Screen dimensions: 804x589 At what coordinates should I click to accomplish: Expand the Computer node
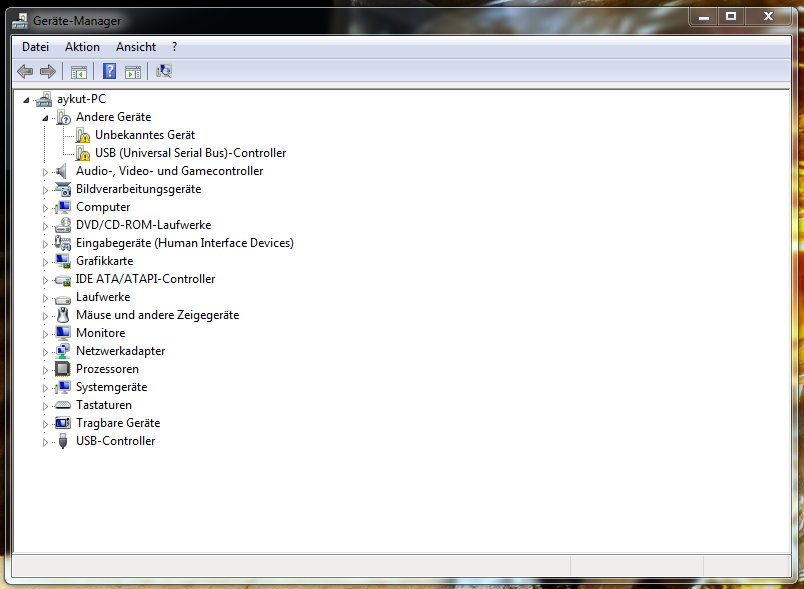[x=45, y=208]
